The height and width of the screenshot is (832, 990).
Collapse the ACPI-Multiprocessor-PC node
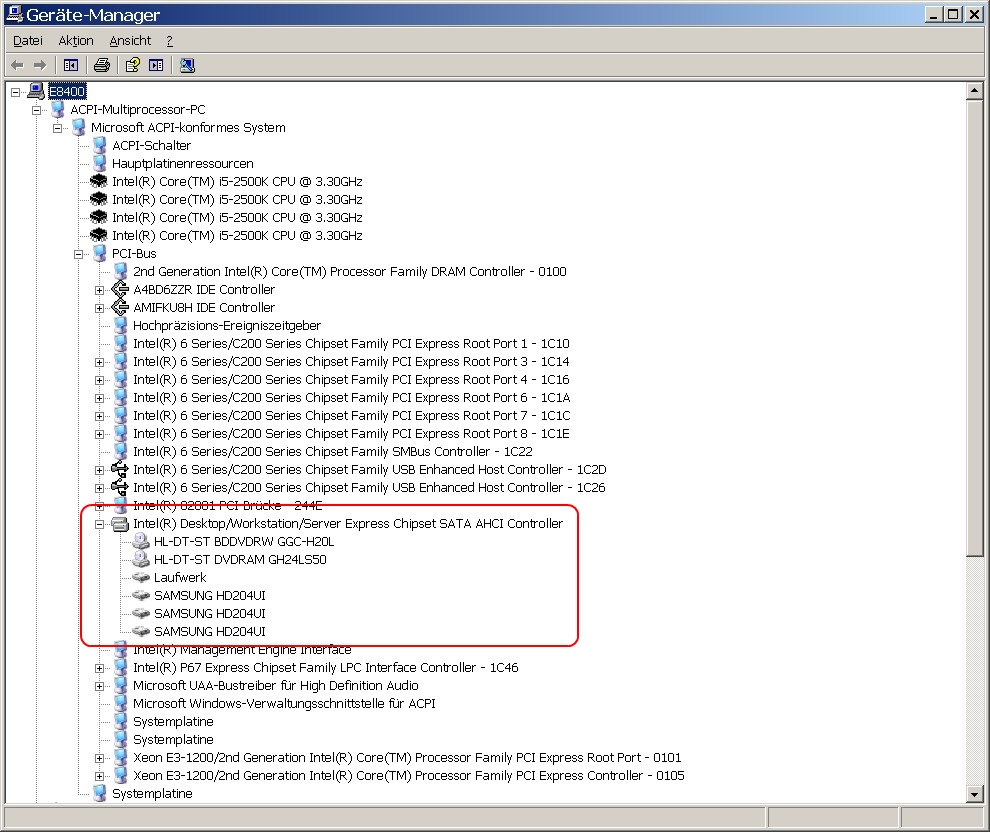[x=37, y=110]
